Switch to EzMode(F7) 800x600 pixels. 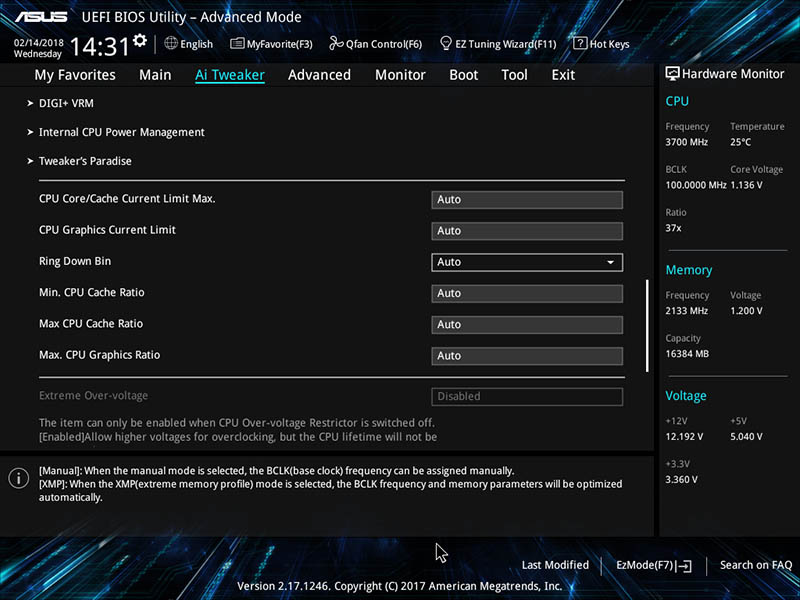pos(654,565)
